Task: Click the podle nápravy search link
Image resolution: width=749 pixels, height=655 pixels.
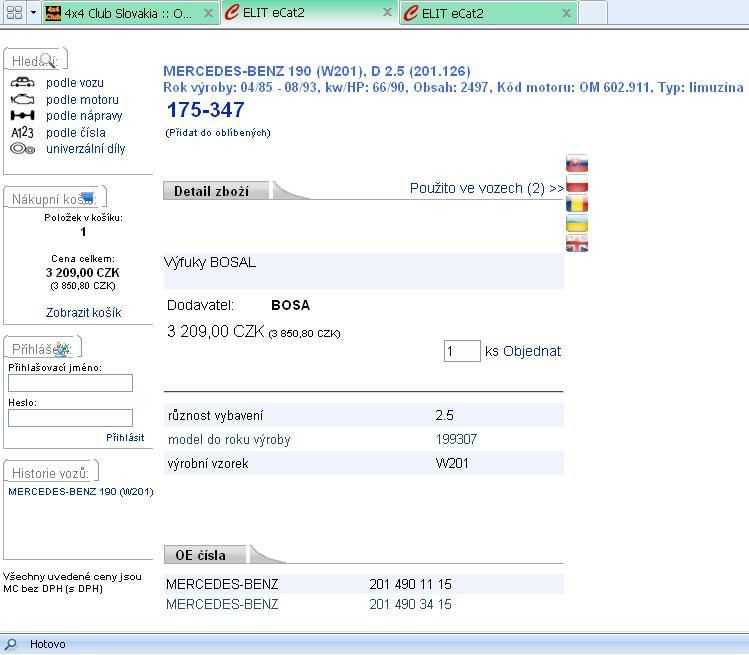Action: (84, 116)
